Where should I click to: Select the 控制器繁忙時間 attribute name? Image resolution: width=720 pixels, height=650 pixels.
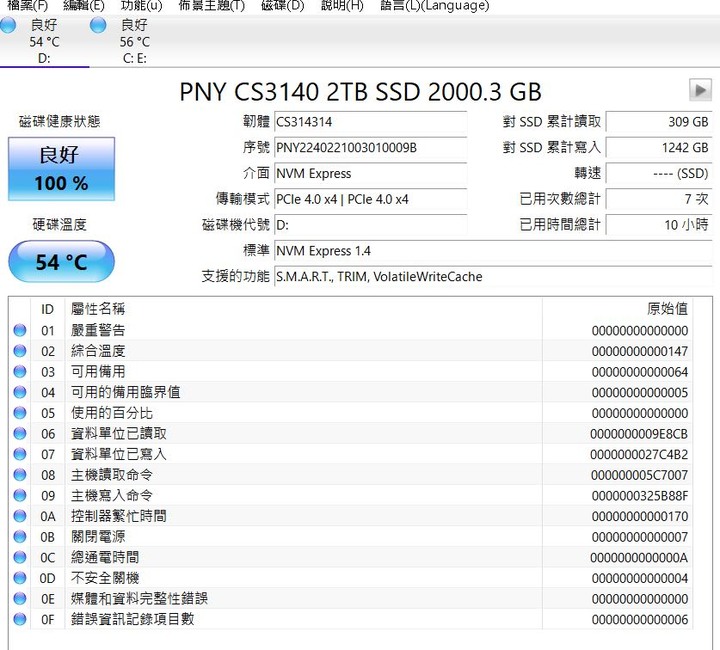[x=118, y=516]
